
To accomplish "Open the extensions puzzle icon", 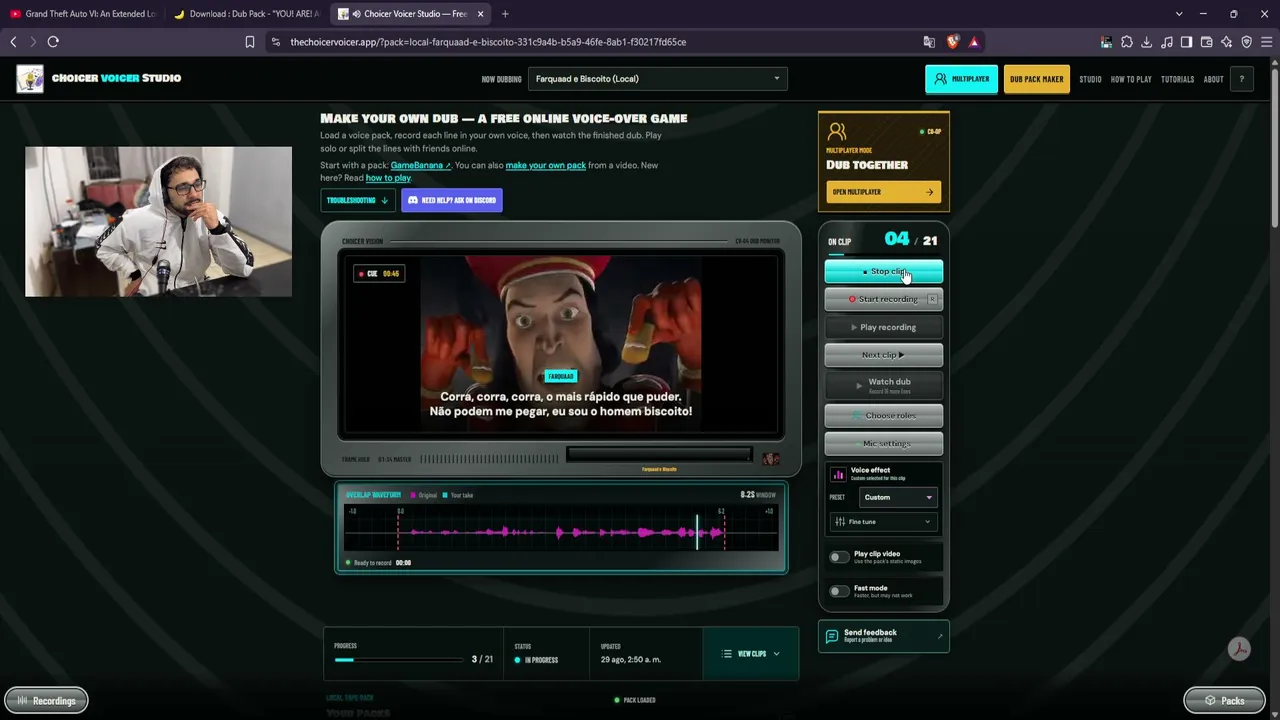I will (x=1127, y=42).
